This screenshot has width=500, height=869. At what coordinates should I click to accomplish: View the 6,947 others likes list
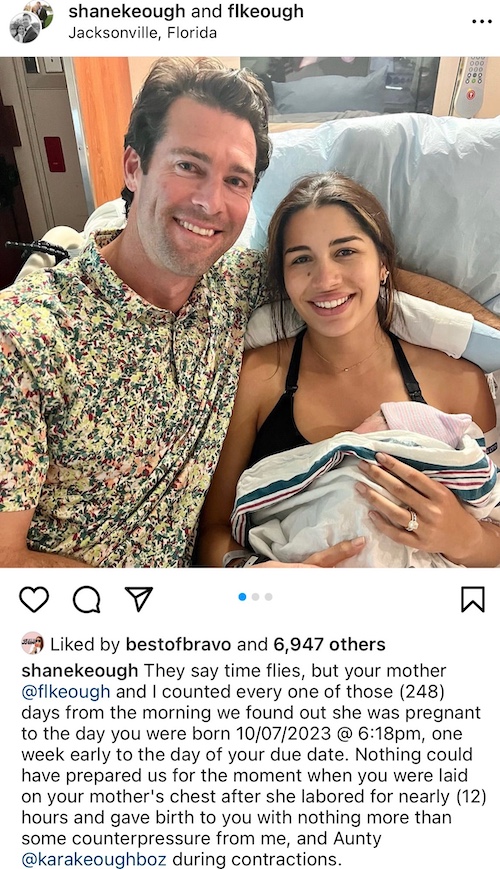pos(329,645)
